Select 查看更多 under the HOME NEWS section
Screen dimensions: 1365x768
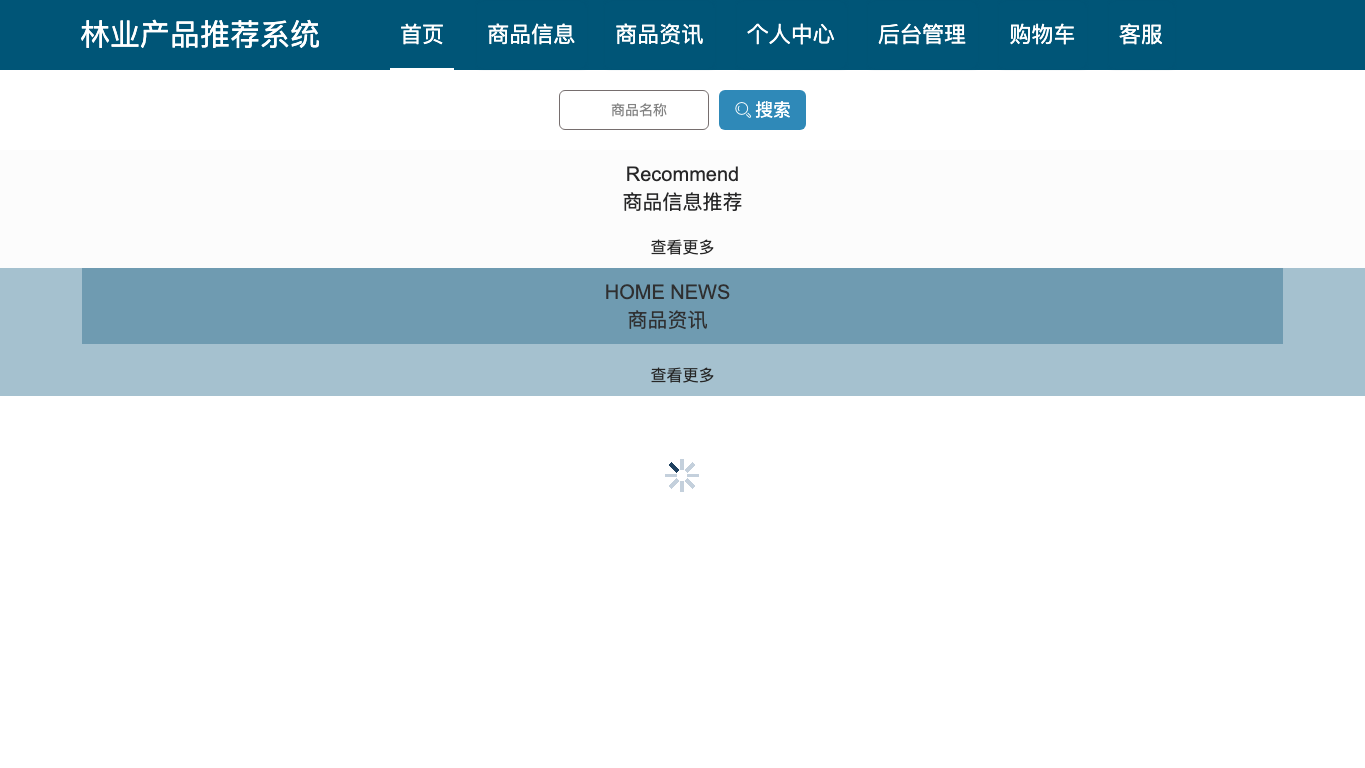click(682, 375)
